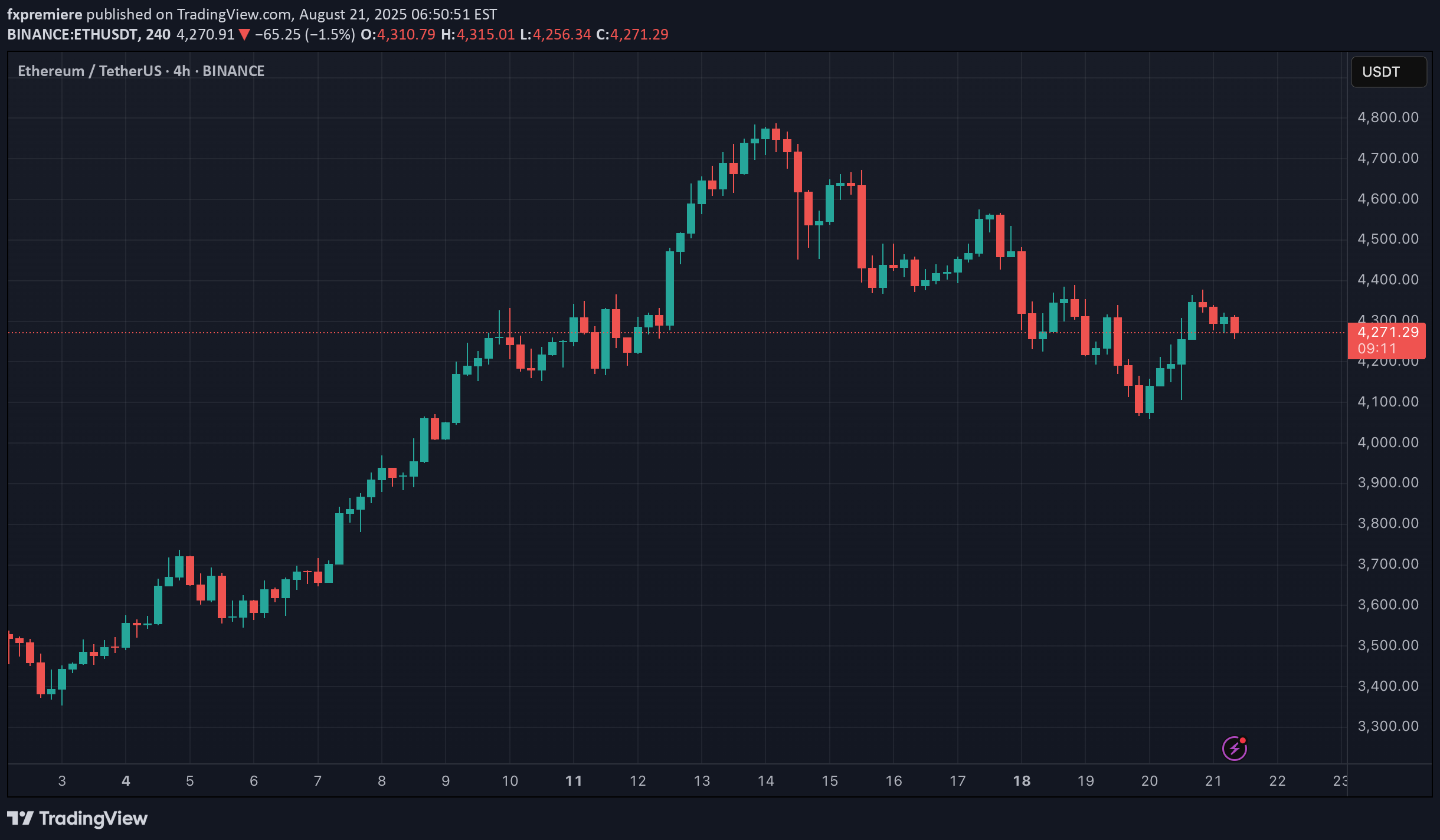Toggle the USDT currency unit button

pos(1389,71)
